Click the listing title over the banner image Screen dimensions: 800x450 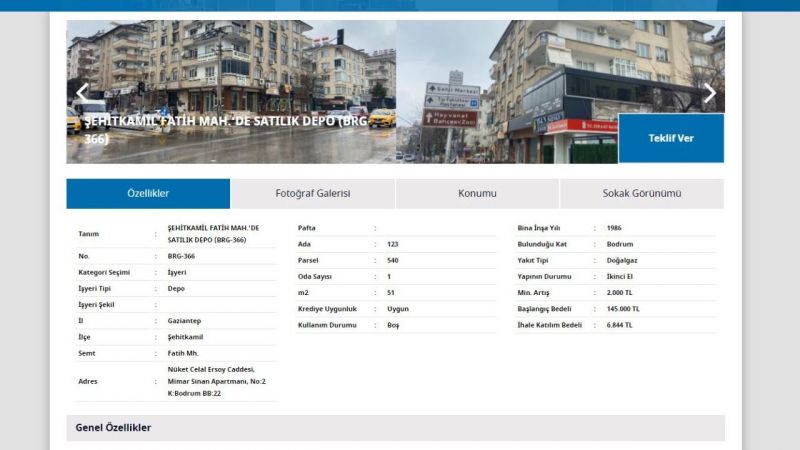point(225,130)
